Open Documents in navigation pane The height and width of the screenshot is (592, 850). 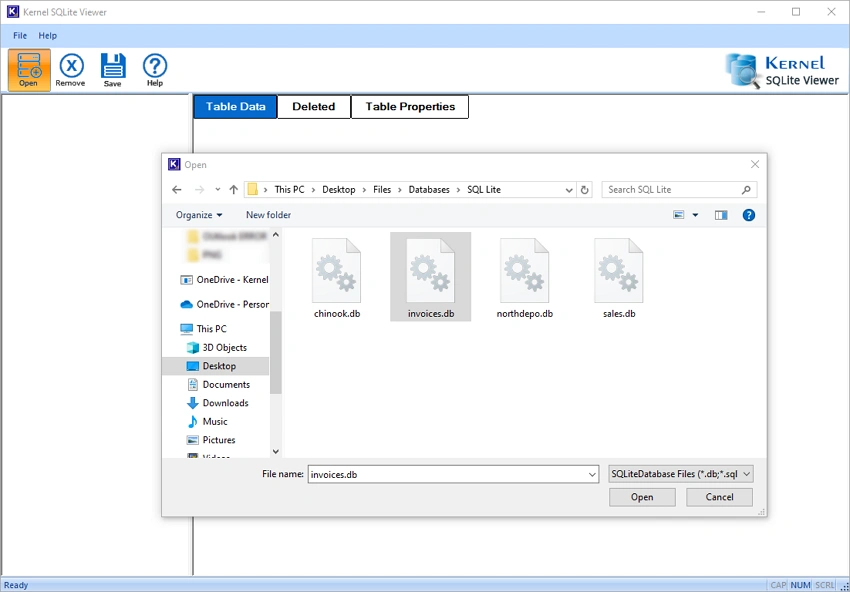pyautogui.click(x=218, y=385)
